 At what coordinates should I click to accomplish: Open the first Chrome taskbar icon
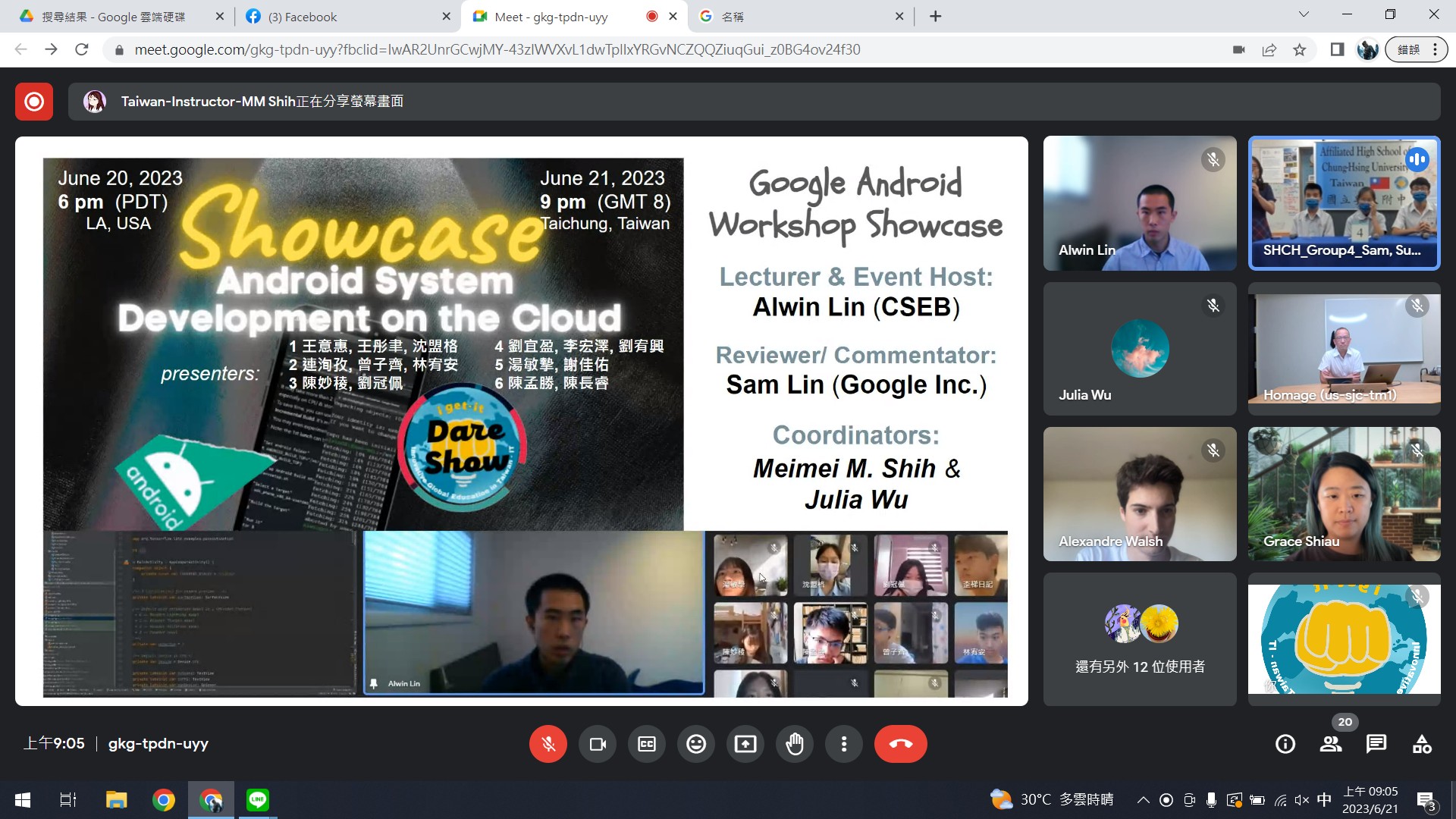164,800
